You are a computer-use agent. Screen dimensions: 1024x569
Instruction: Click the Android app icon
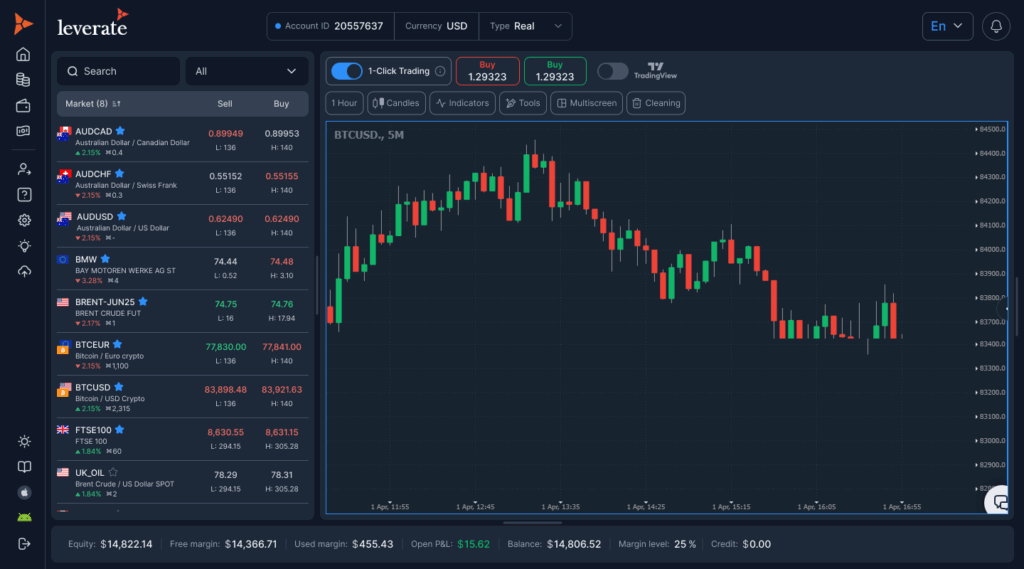click(23, 517)
